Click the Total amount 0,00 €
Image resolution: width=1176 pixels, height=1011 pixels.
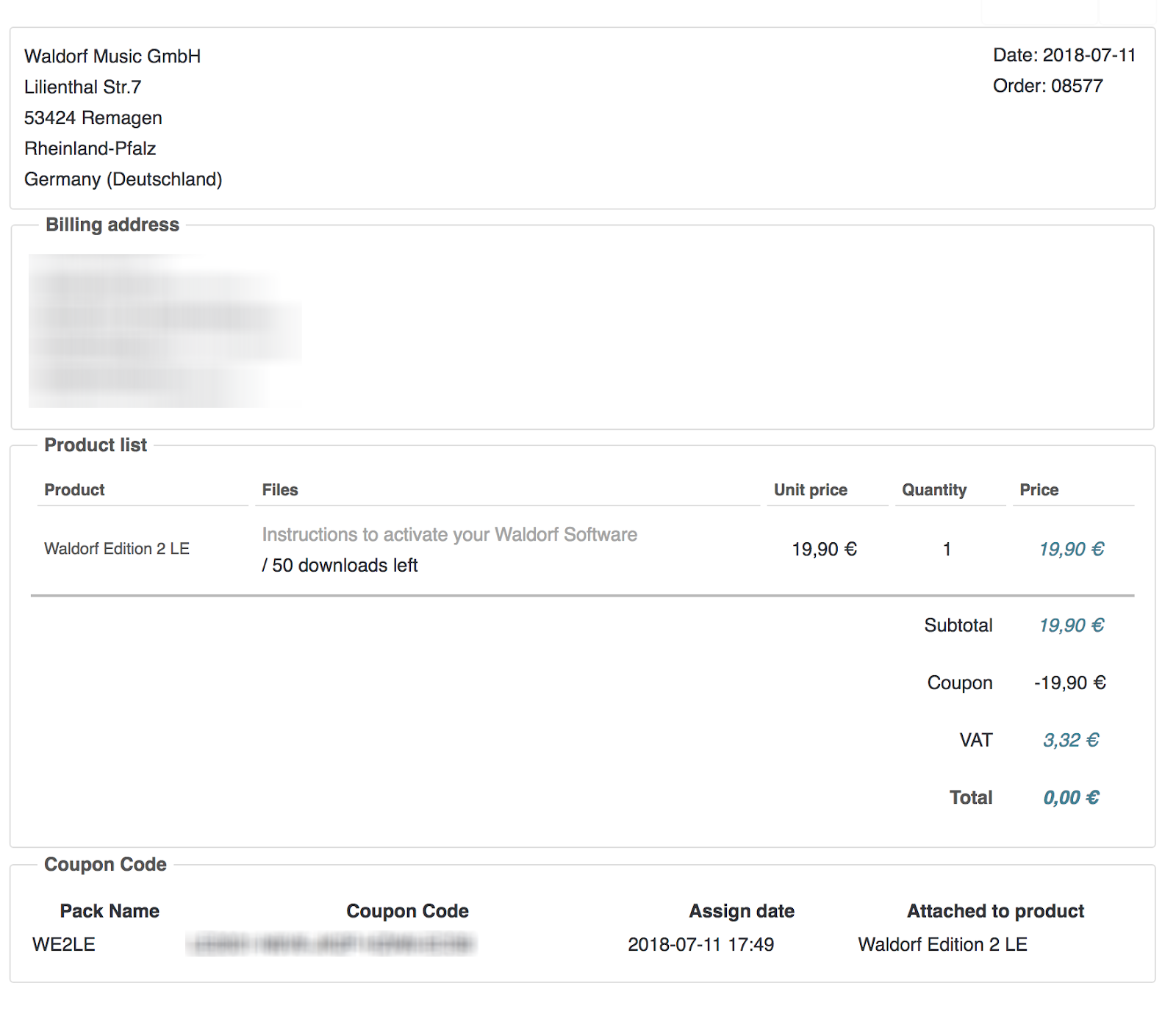(1071, 797)
